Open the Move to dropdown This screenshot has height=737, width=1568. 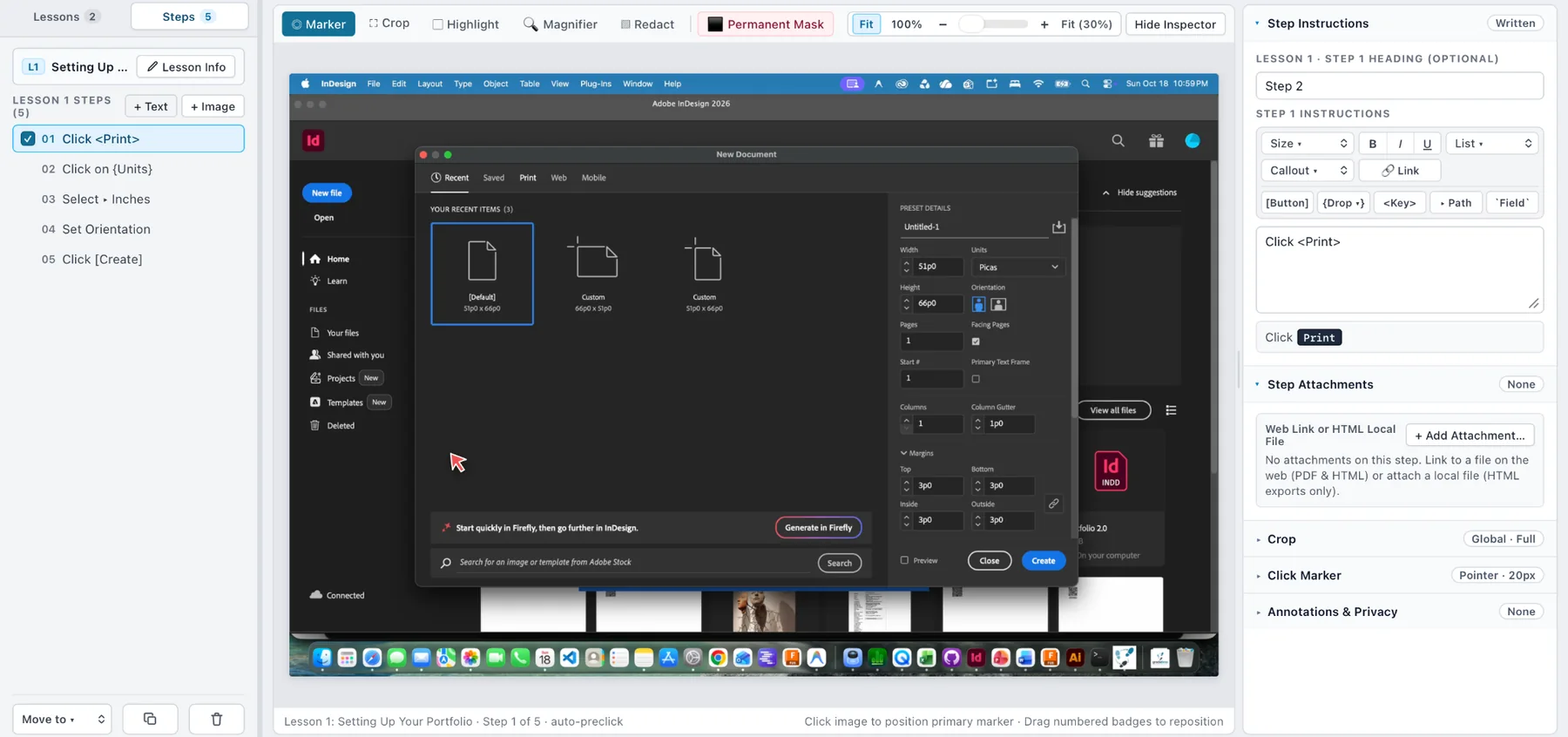62,719
